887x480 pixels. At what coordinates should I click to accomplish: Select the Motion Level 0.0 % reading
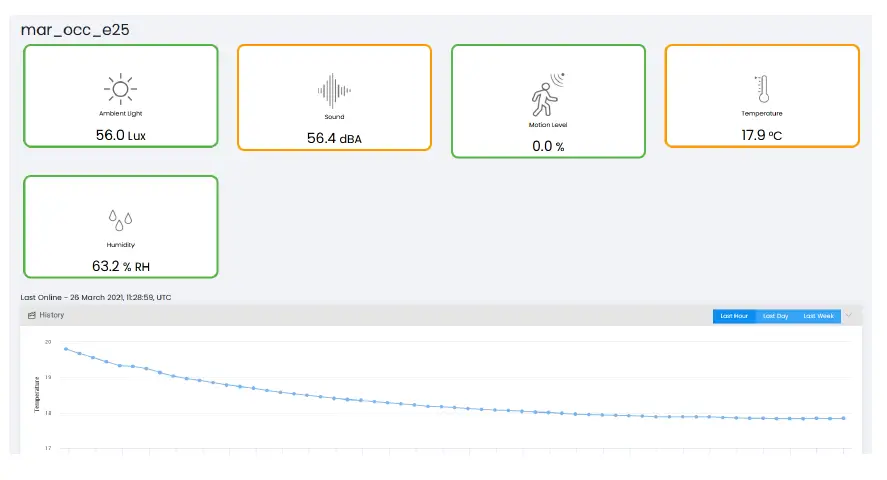tap(547, 146)
